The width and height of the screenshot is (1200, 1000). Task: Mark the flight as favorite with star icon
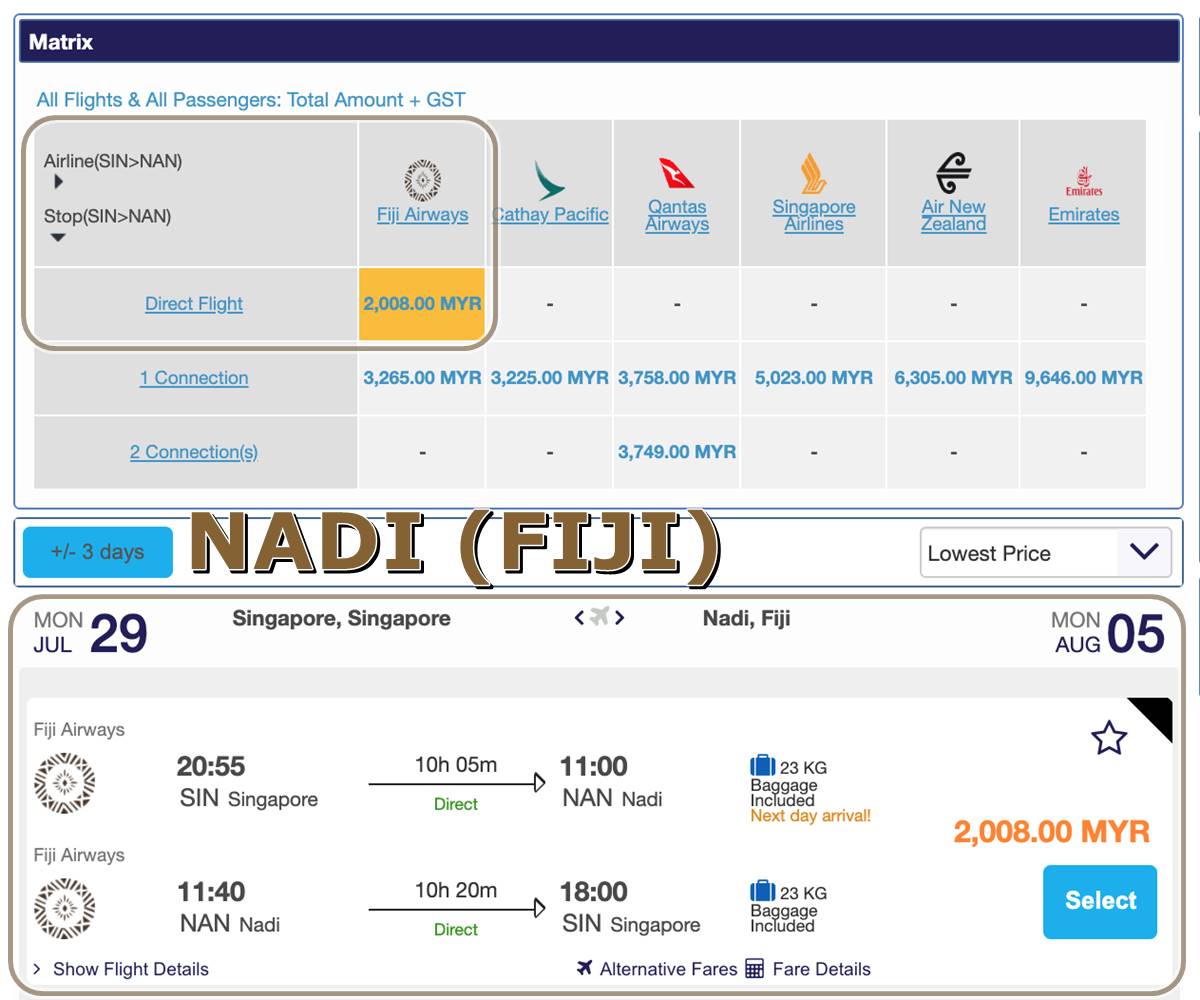[1109, 738]
